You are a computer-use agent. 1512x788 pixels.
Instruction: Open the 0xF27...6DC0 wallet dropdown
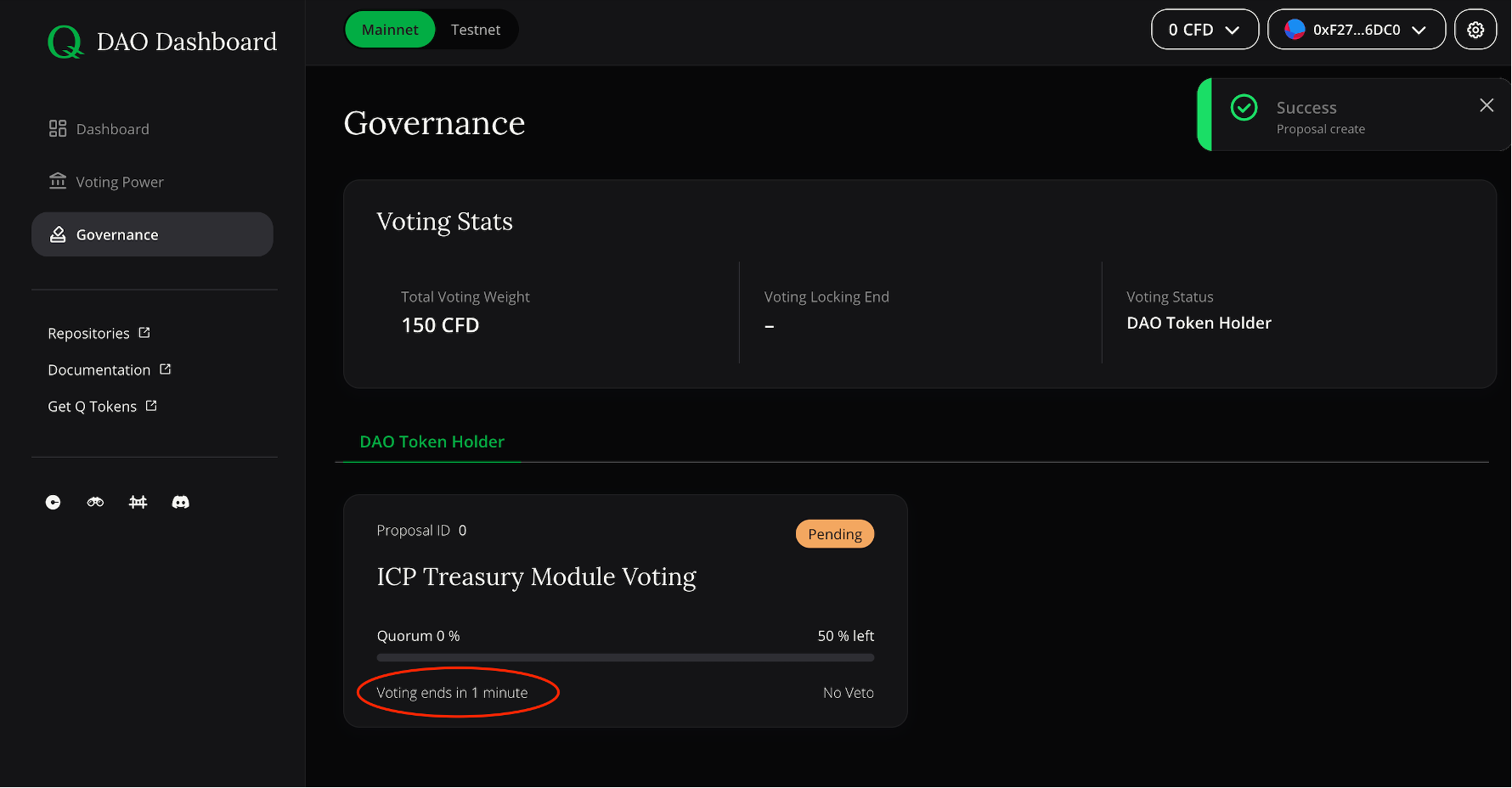1357,30
